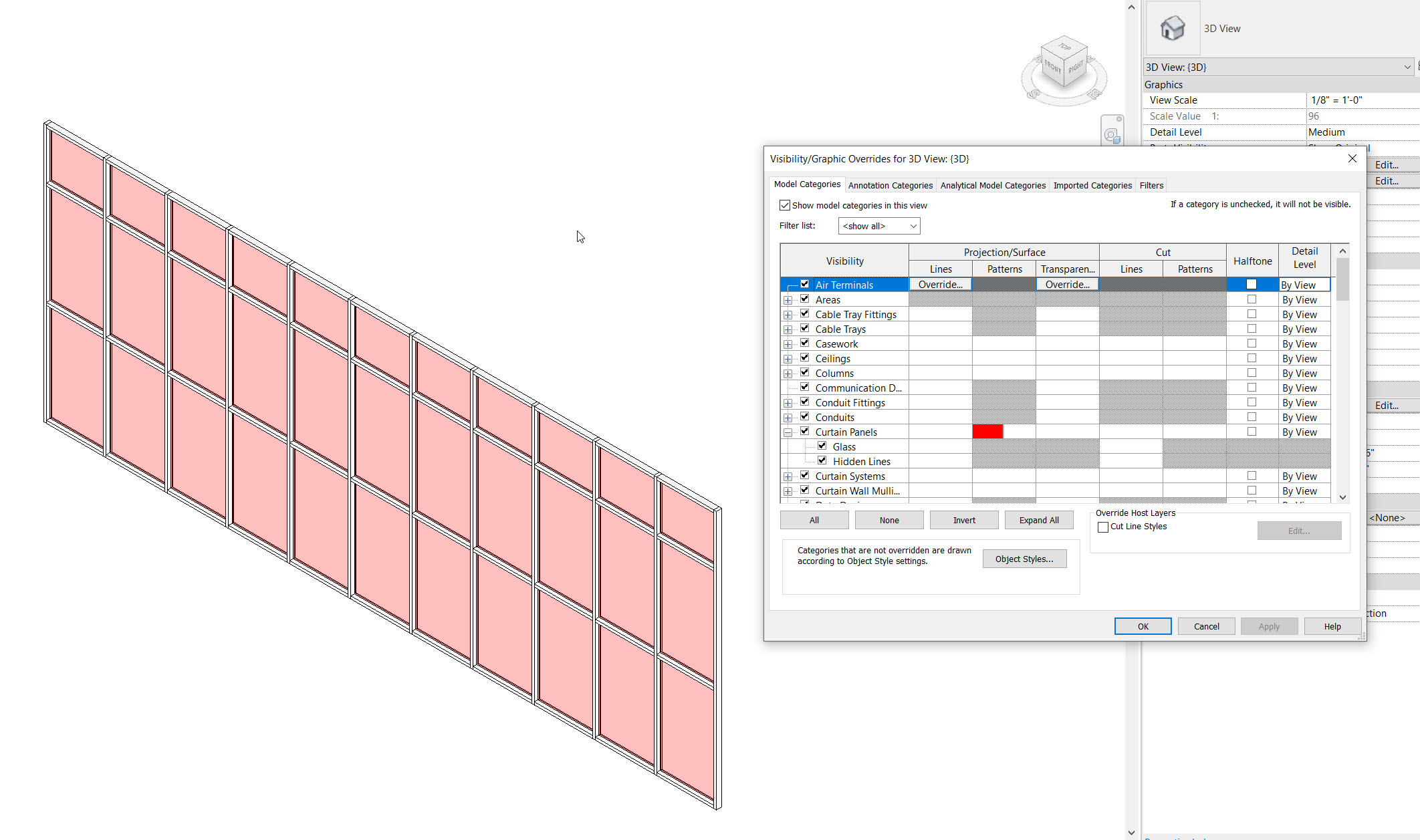Screen dimensions: 1420x840
Task: Click the 3D View house icon in Properties
Action: (1173, 28)
